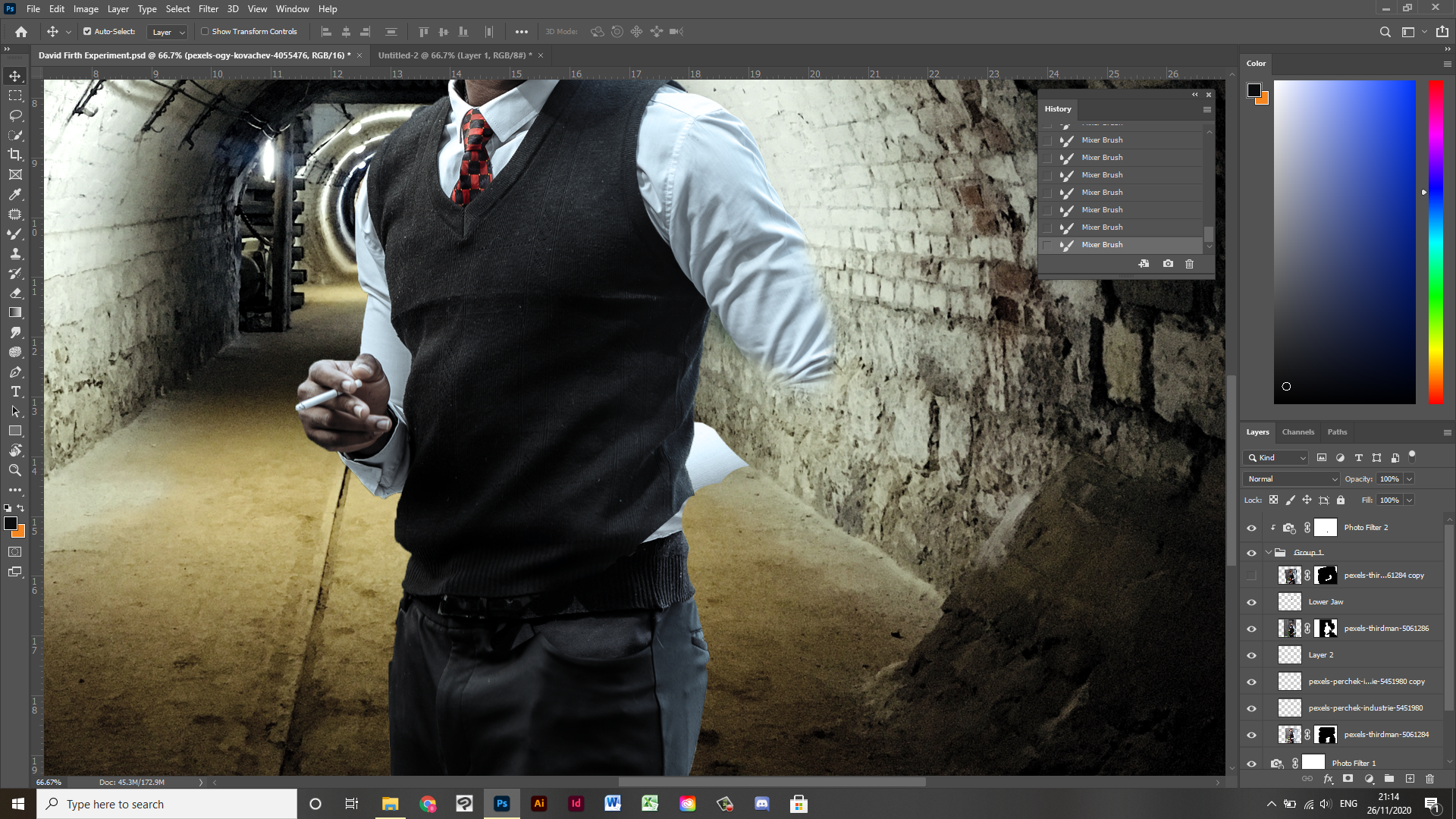This screenshot has width=1456, height=819.
Task: Hide the Lower Jaw layer
Action: pos(1251,602)
